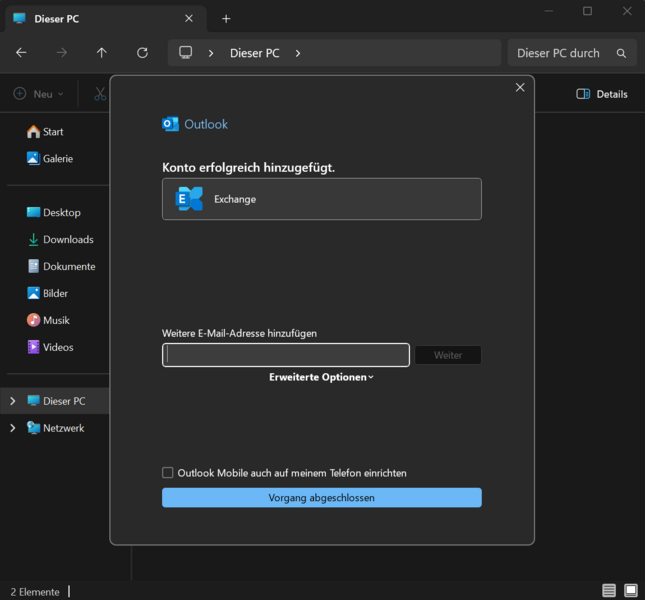Open the Downloads folder in the sidebar
Screen dimensions: 645x600
coord(60,239)
